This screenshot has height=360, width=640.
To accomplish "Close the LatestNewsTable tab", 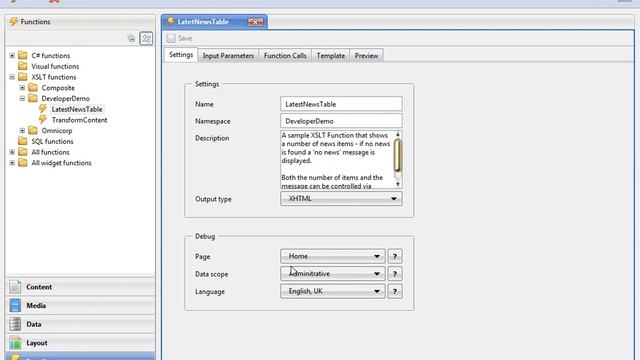I will pos(256,22).
